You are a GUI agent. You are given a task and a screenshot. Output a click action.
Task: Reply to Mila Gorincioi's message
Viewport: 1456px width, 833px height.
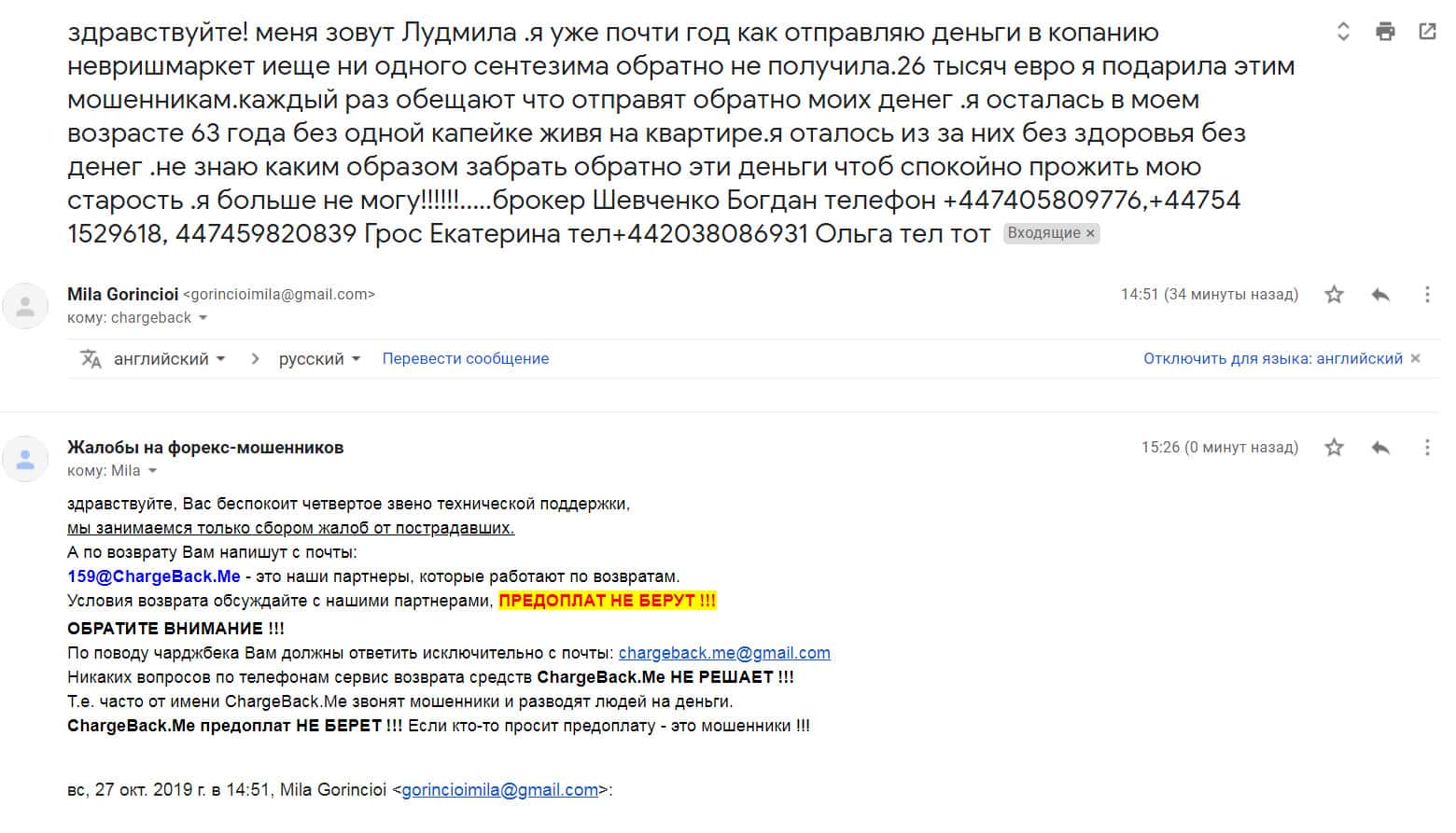tap(1380, 295)
